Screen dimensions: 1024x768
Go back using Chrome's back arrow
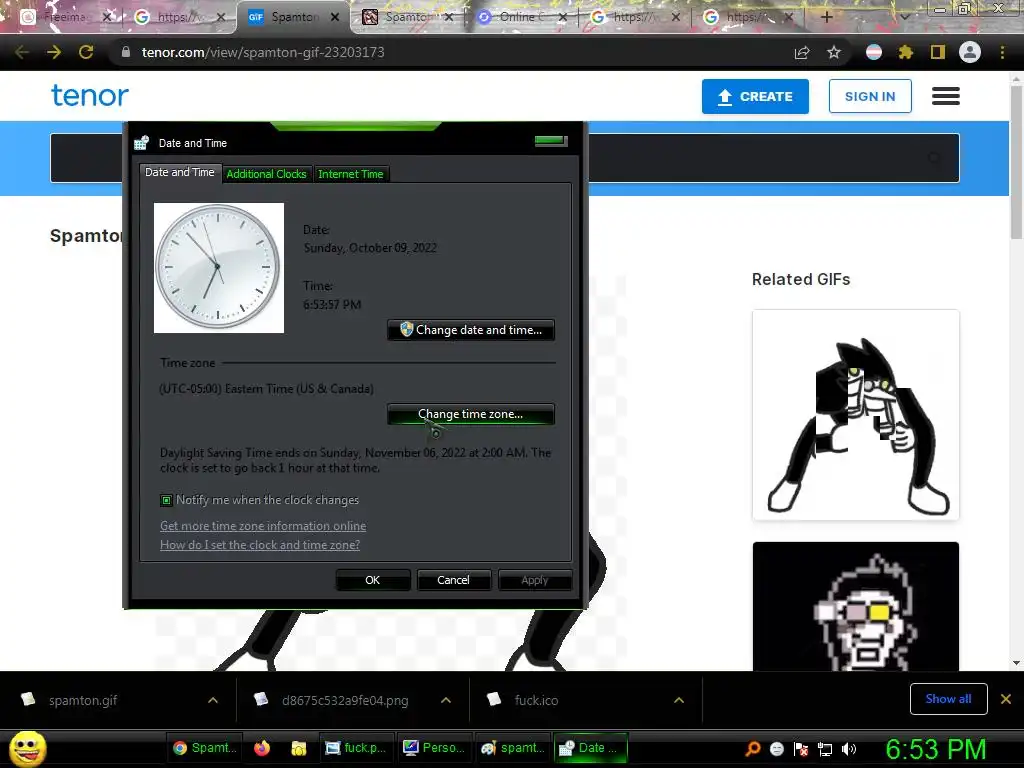(x=22, y=52)
